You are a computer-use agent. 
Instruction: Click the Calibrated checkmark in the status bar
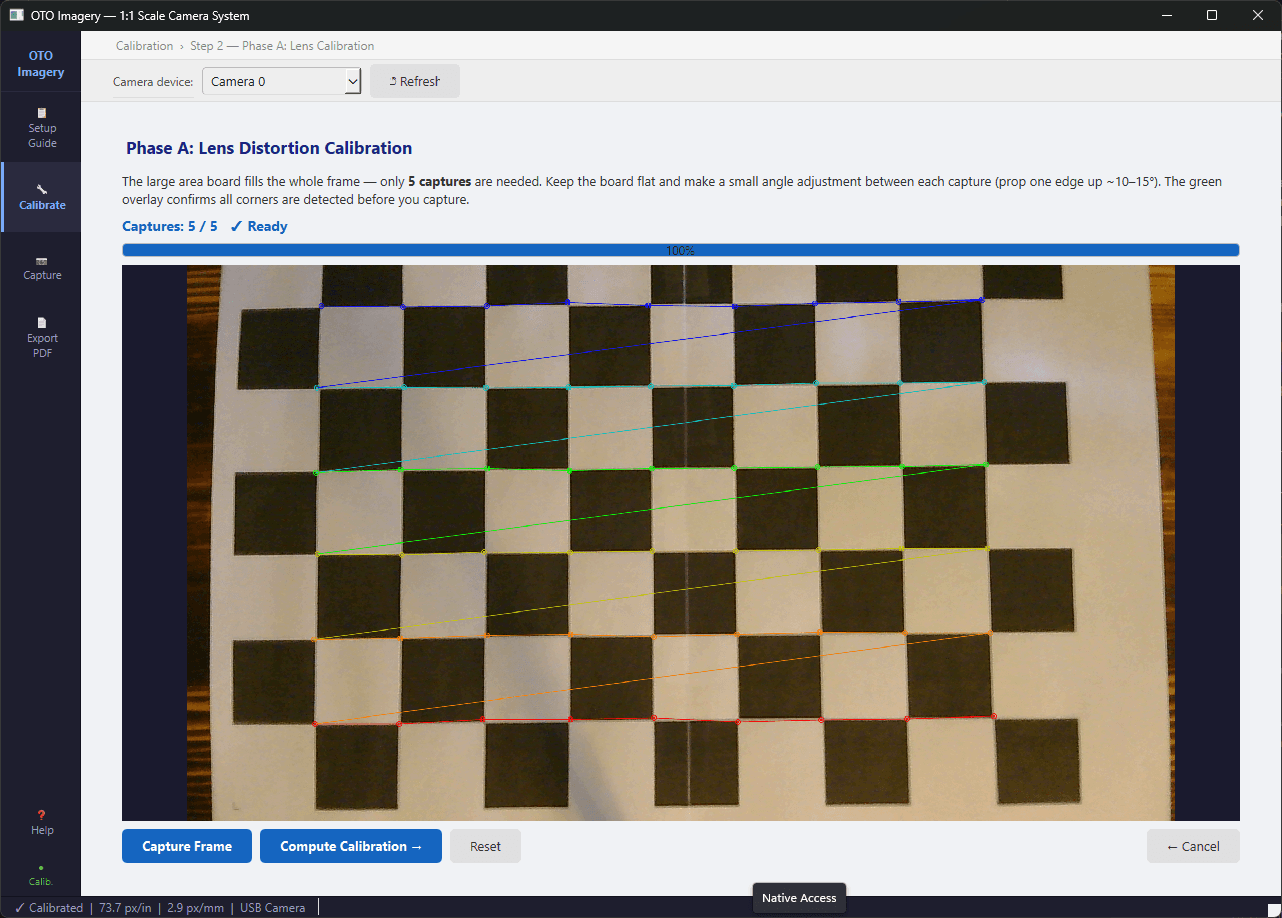coord(47,907)
